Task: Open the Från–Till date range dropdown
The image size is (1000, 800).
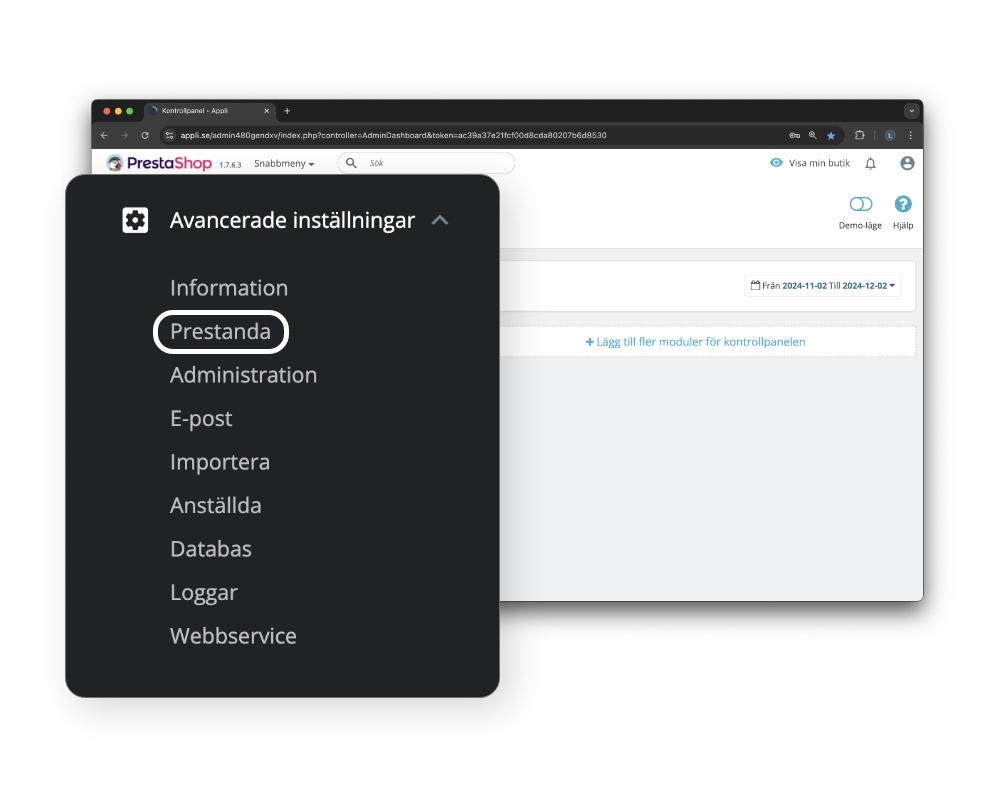Action: pos(823,285)
